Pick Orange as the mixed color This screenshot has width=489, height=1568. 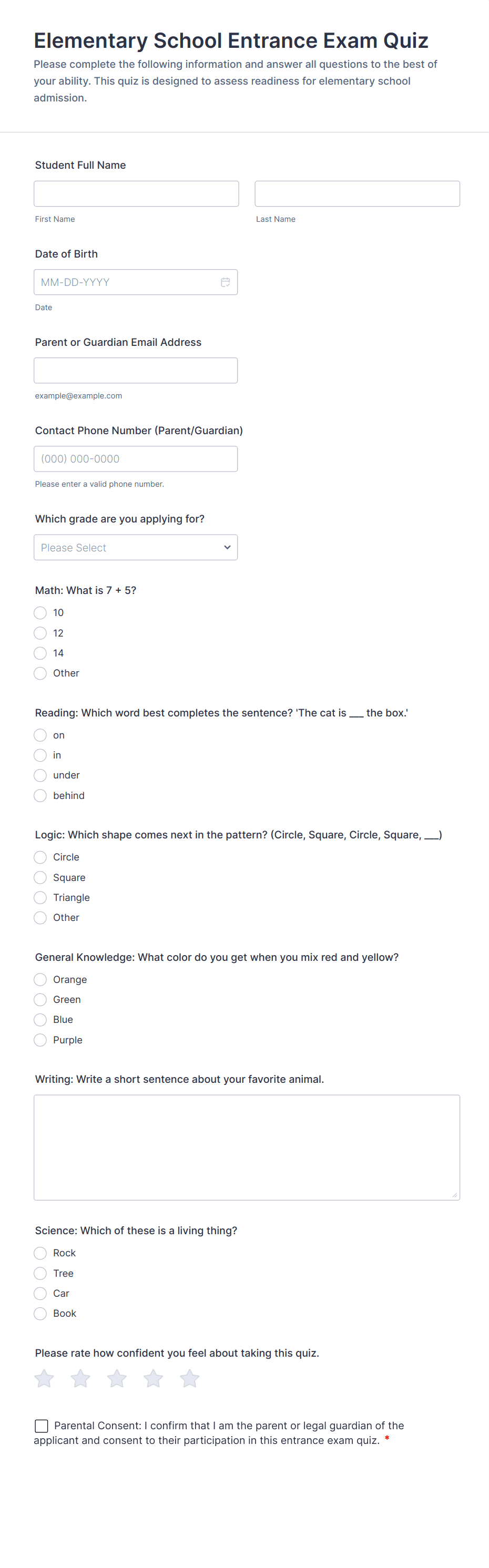pos(40,979)
